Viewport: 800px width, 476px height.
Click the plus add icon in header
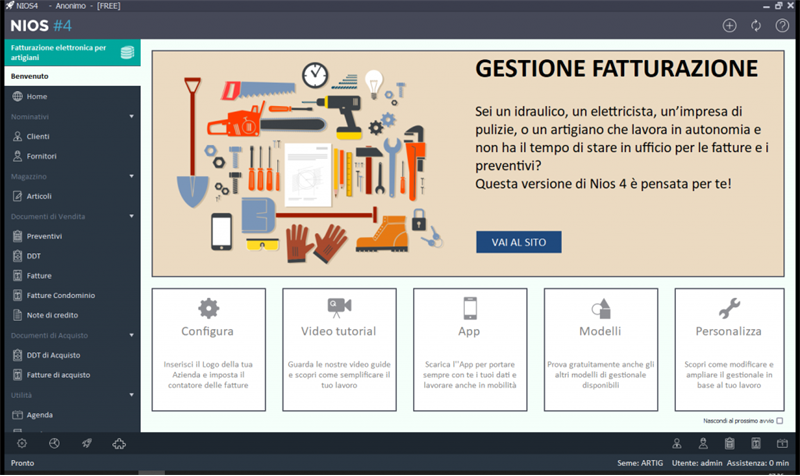point(730,26)
